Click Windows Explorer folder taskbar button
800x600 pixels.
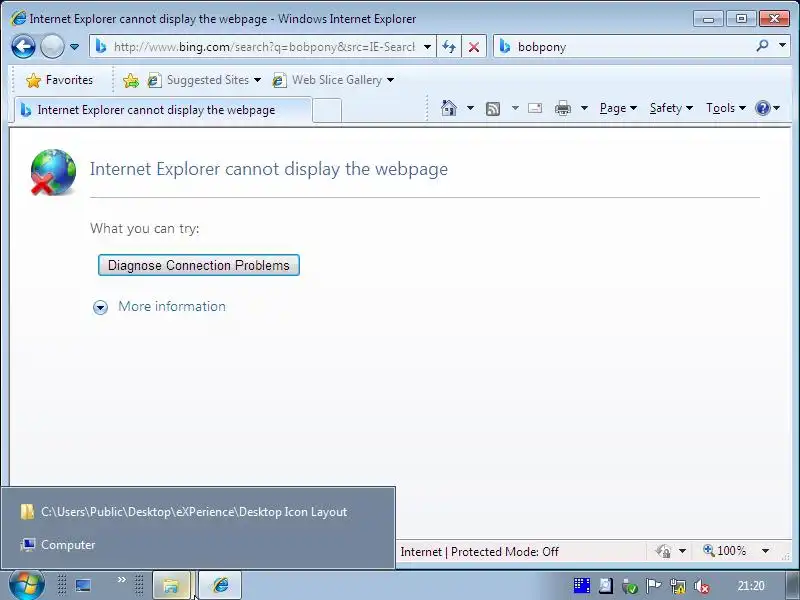tap(171, 586)
